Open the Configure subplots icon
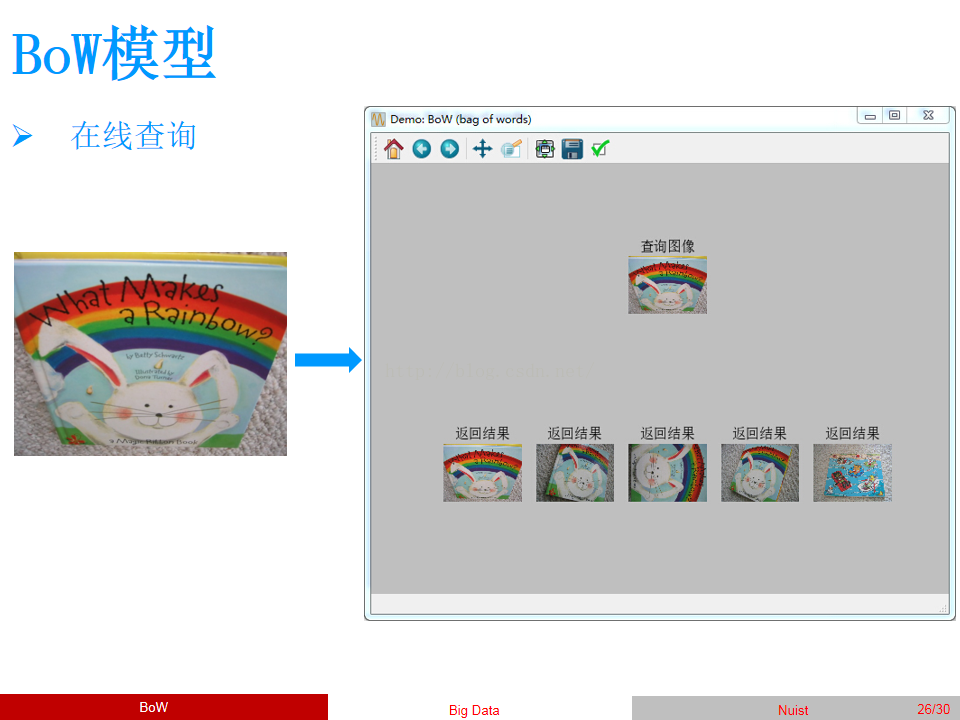 (x=544, y=149)
